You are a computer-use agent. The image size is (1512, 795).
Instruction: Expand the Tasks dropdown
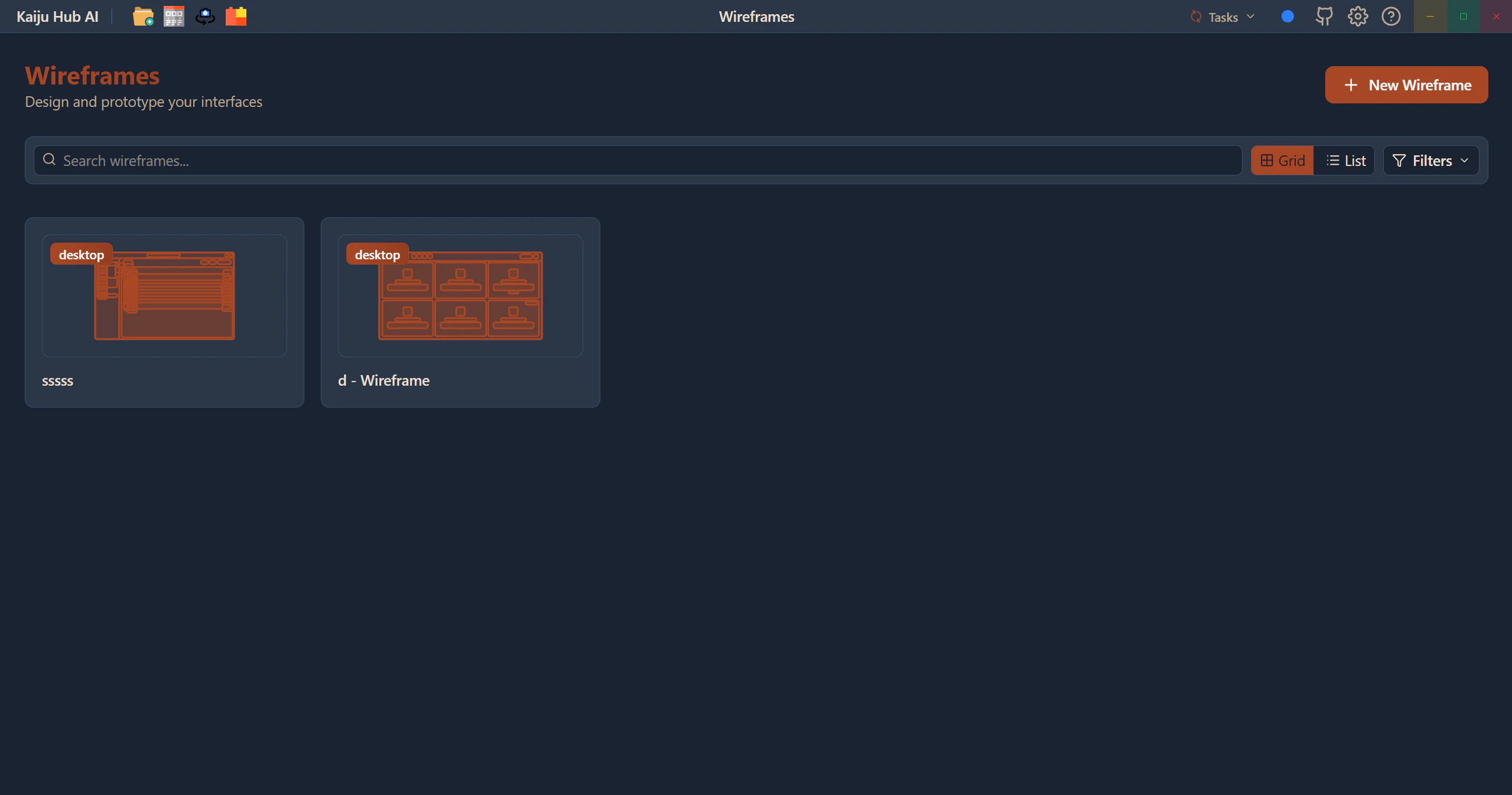(1222, 17)
